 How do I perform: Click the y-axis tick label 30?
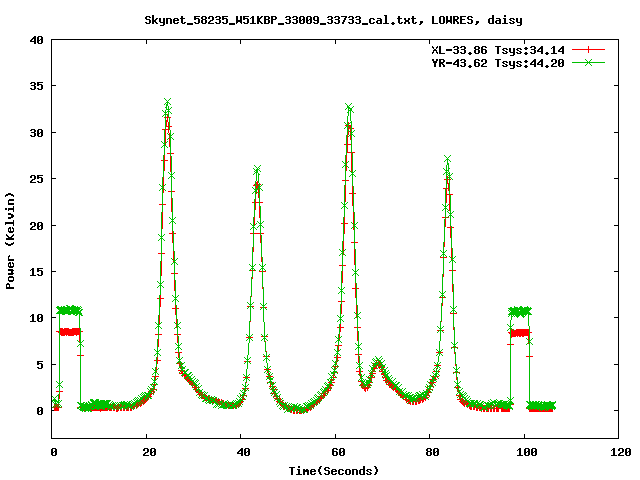[x=36, y=133]
